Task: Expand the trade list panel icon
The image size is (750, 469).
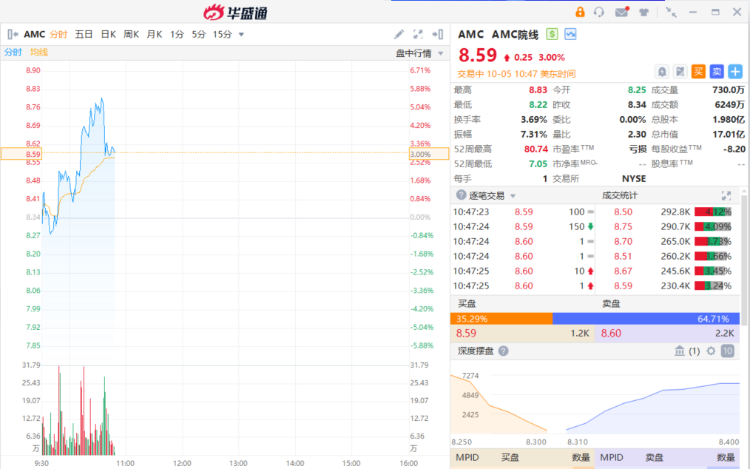Action: pos(726,196)
